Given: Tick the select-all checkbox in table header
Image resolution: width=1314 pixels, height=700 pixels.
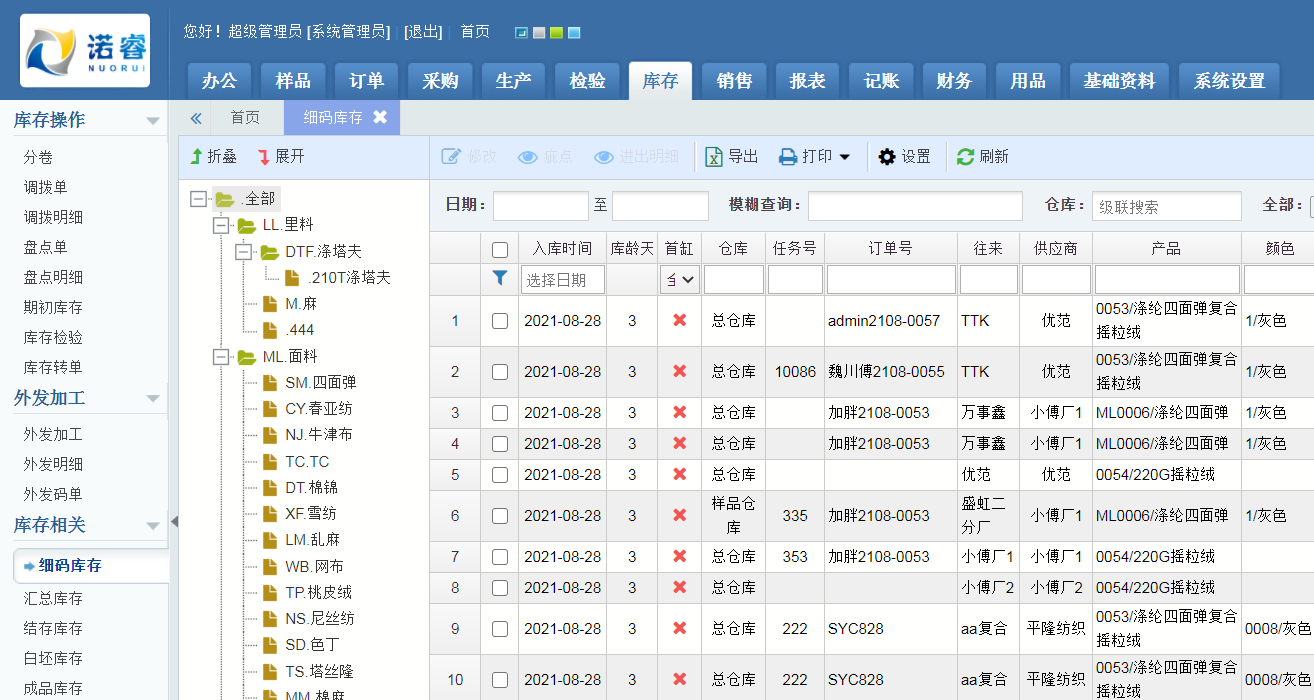Looking at the screenshot, I should coord(500,249).
